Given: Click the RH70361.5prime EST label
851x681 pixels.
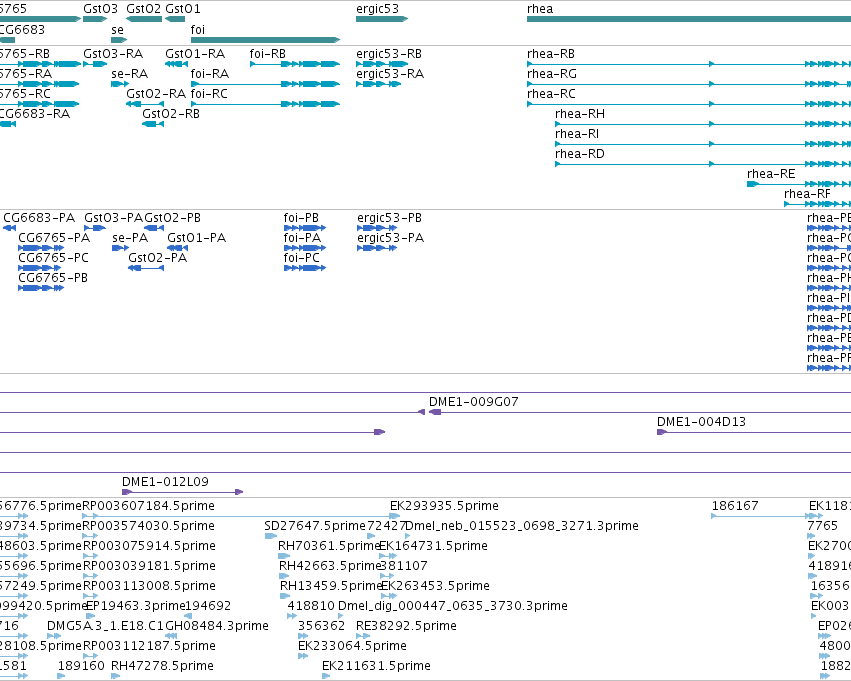Looking at the screenshot, I should point(329,546).
